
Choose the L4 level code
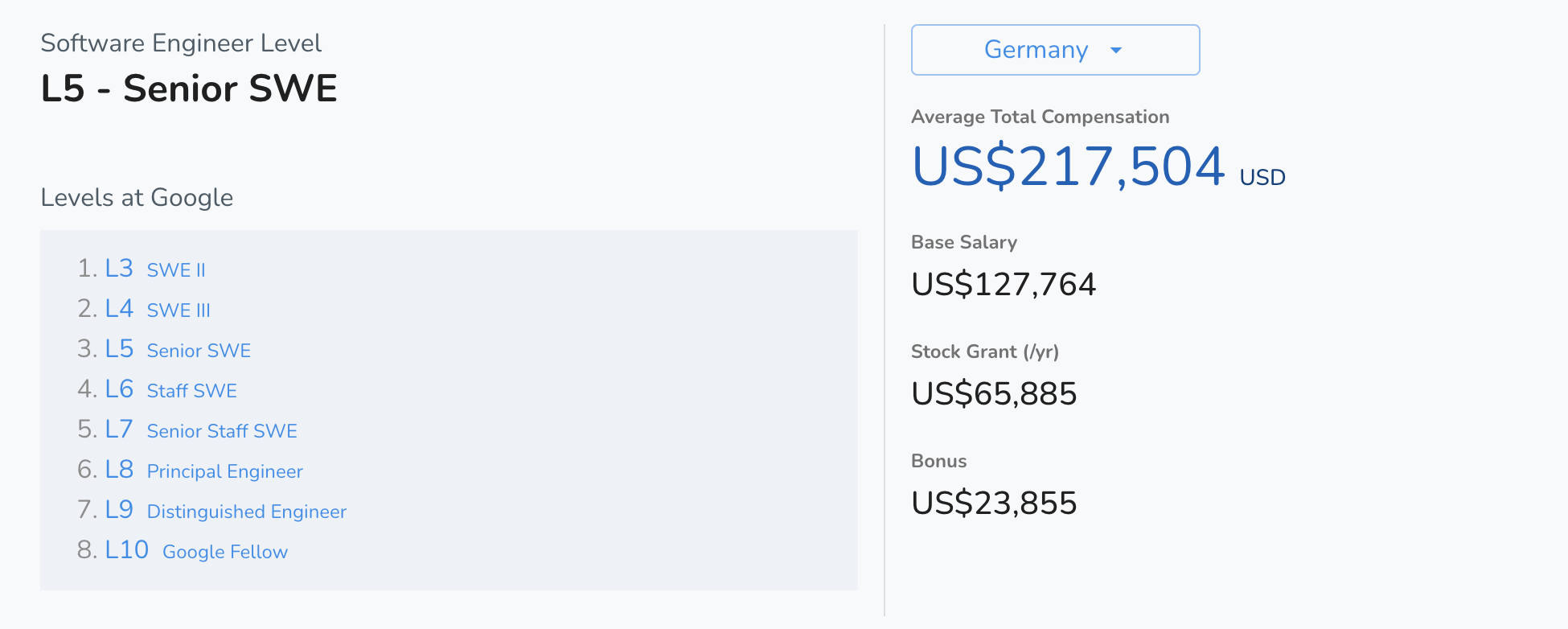(x=119, y=309)
